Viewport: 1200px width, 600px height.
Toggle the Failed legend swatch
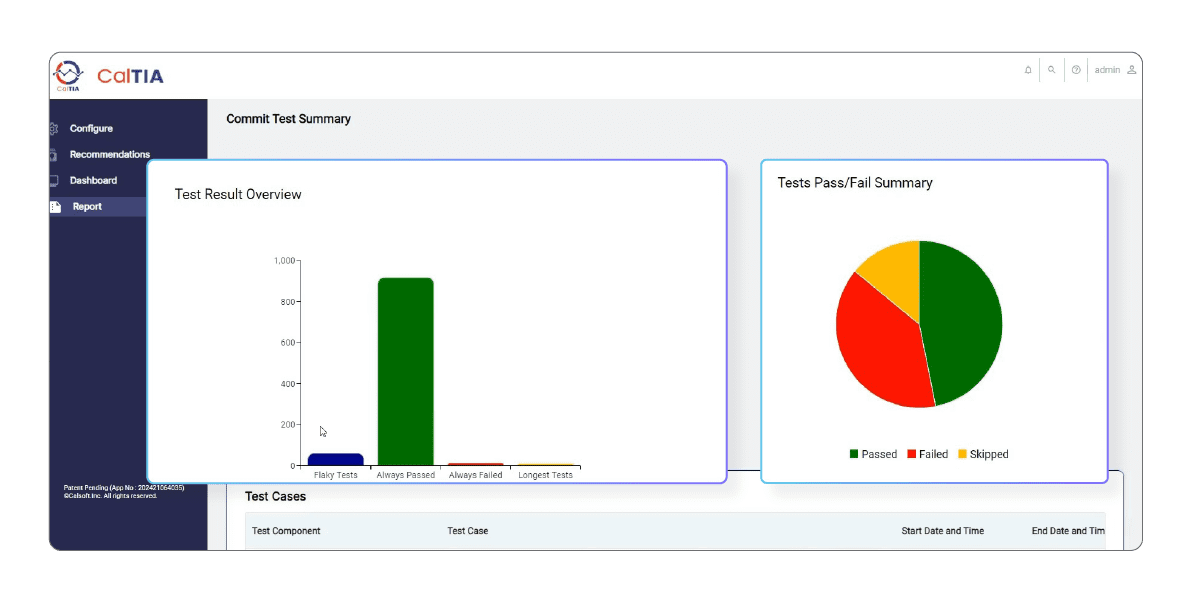tap(911, 454)
